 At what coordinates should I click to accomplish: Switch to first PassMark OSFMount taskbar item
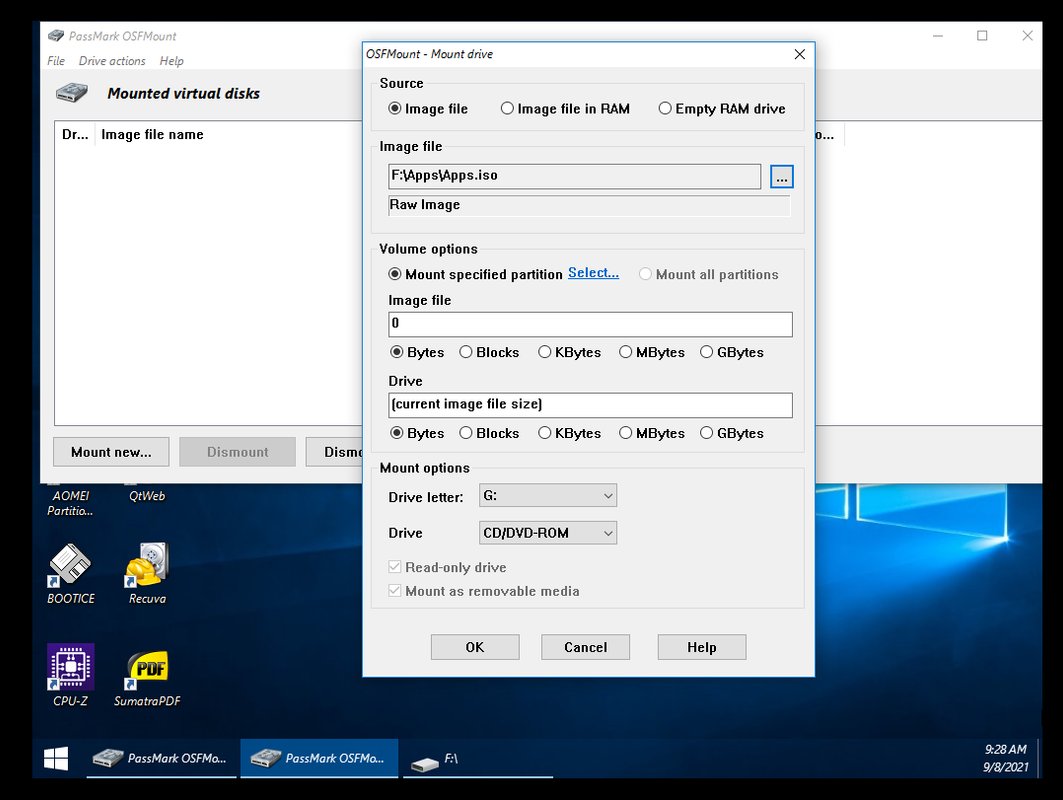tap(161, 758)
